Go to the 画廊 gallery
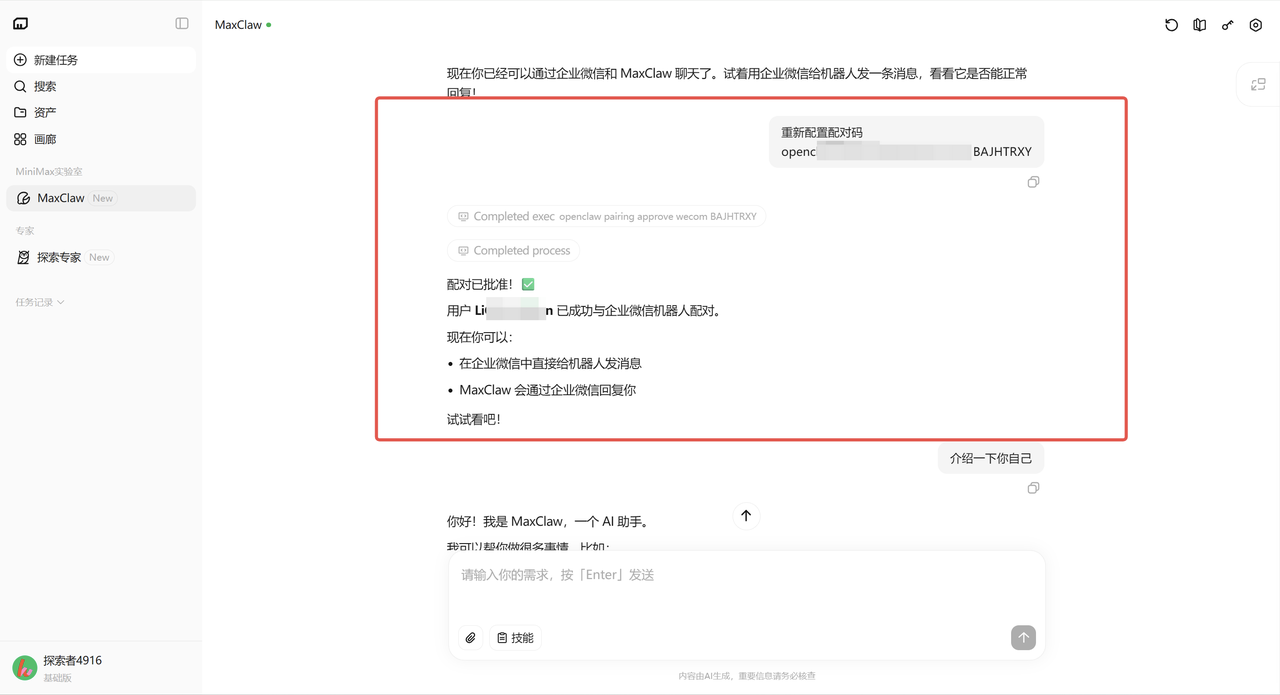Screen dimensions: 1280x695 (x=45, y=140)
